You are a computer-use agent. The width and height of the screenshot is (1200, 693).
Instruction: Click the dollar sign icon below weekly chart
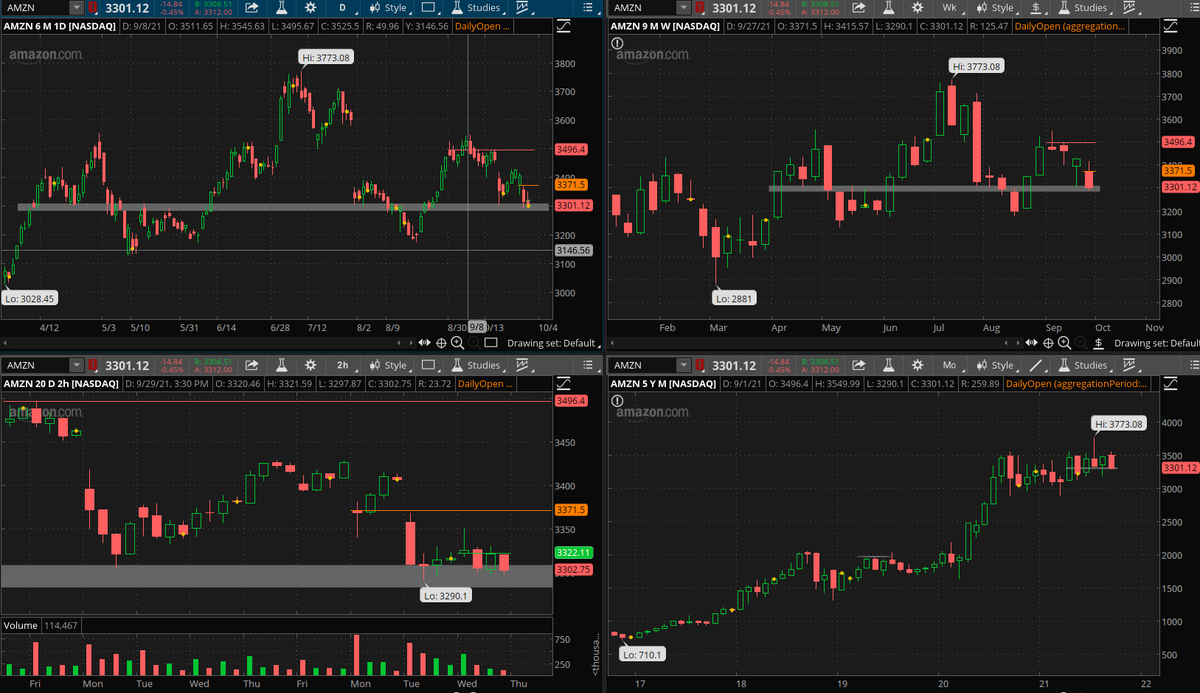click(1098, 343)
